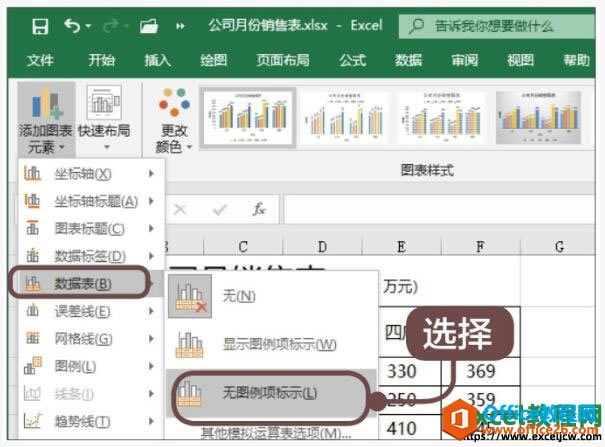Expand the 趋势线(T) submenu arrow
605x447 pixels.
(152, 421)
